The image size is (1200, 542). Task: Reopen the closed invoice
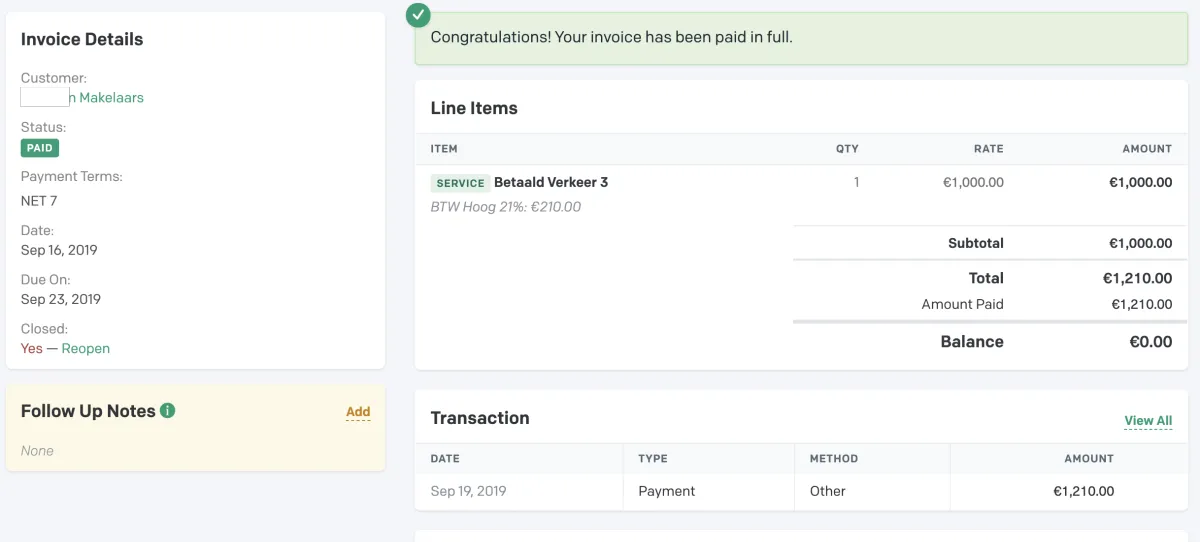[86, 348]
